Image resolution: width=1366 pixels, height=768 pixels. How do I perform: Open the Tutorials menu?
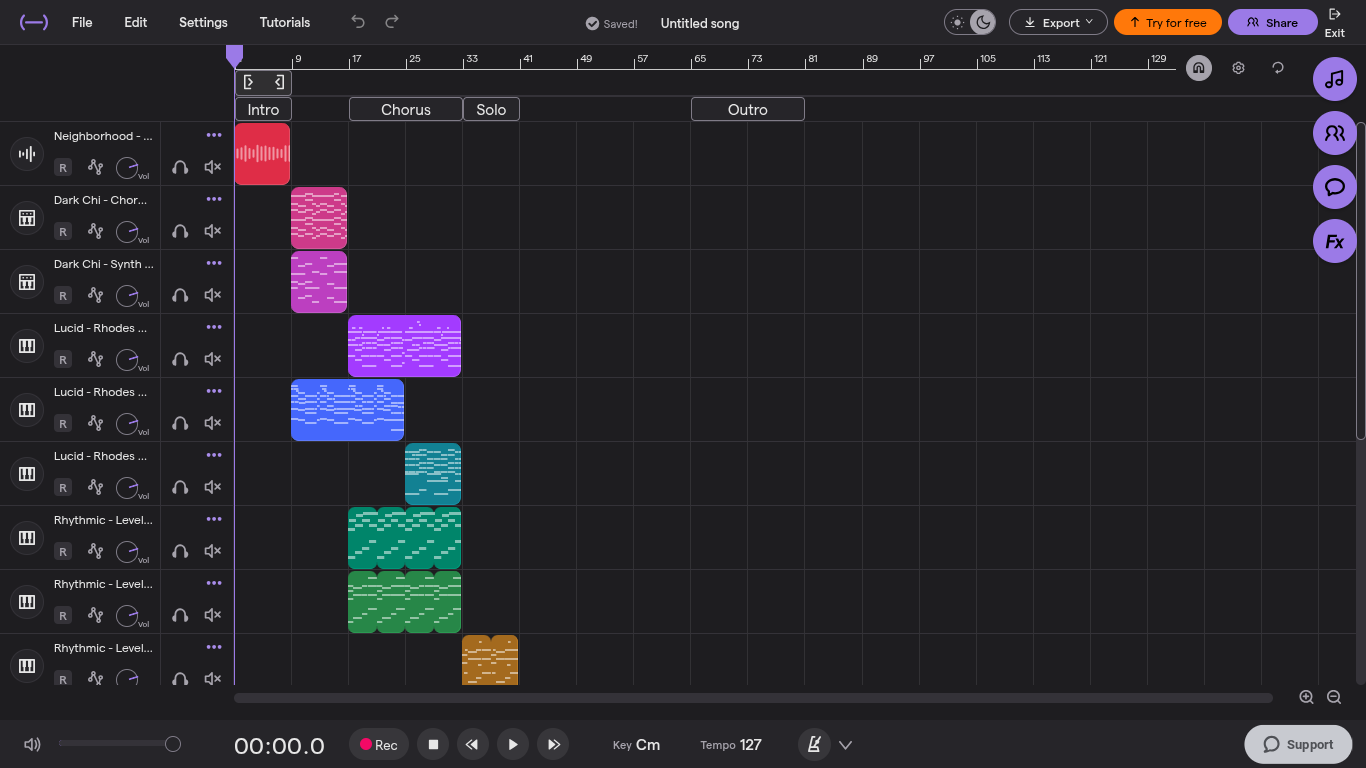(x=285, y=22)
